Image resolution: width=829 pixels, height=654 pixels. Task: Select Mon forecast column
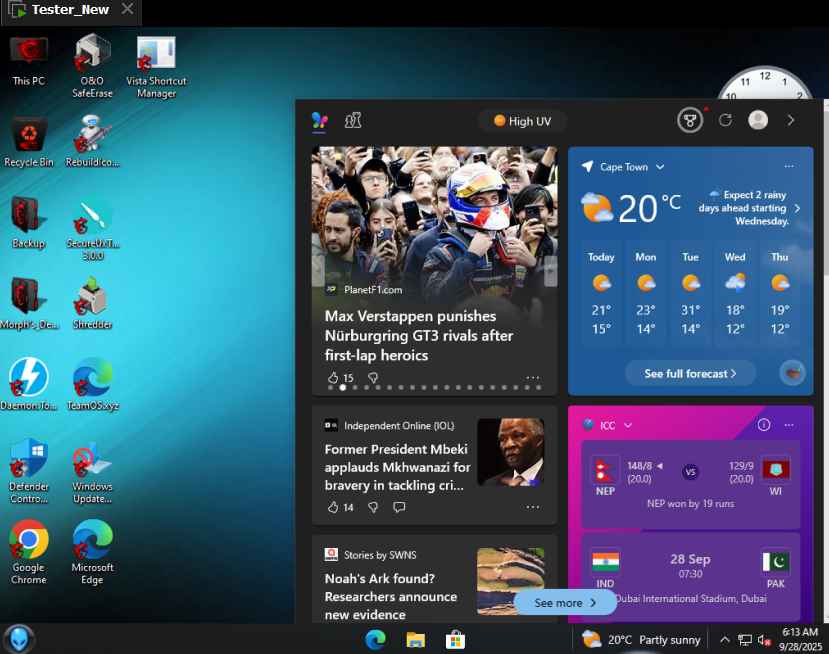coord(646,293)
